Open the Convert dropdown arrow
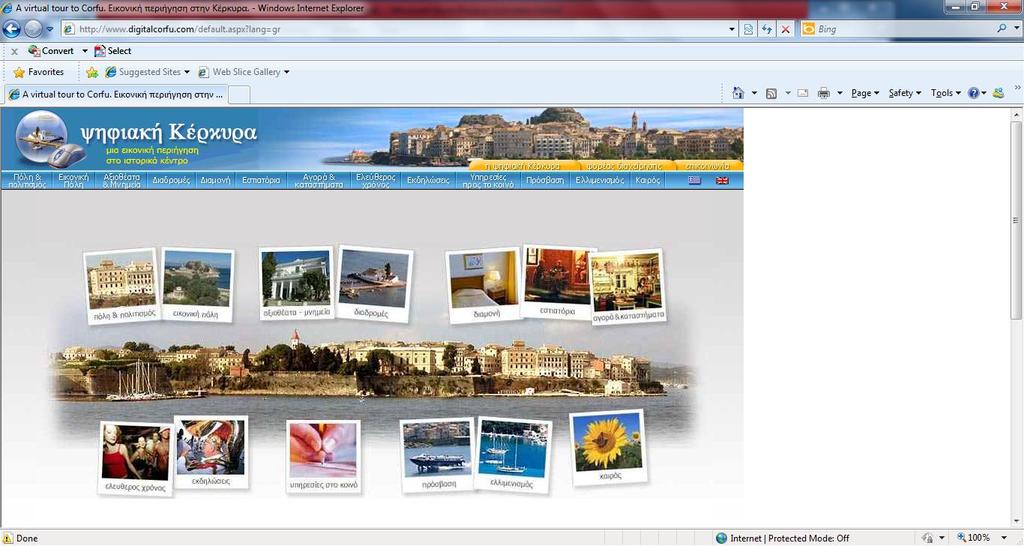The image size is (1024, 546). [84, 51]
